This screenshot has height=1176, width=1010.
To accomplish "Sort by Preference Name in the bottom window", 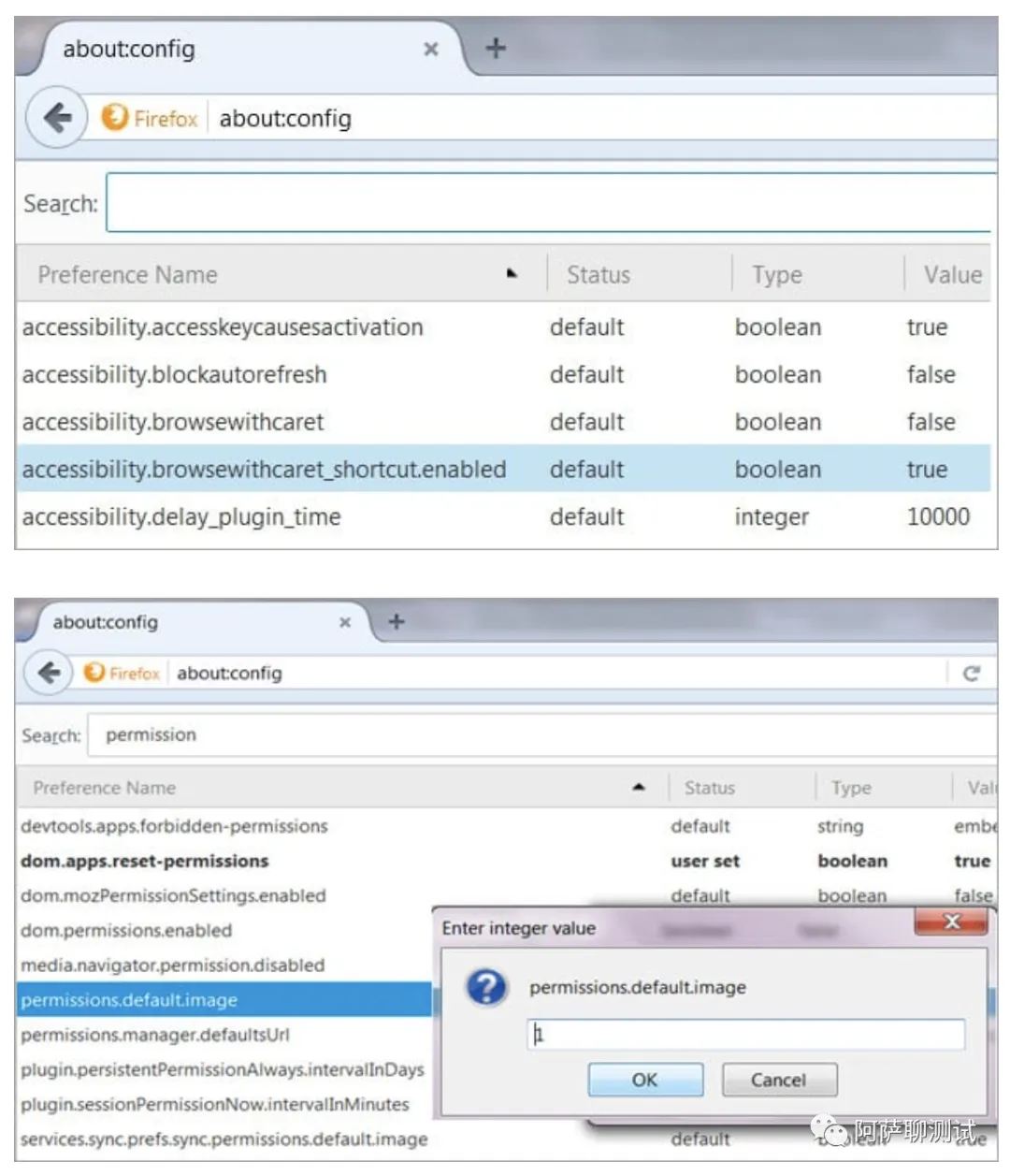I will (x=105, y=788).
